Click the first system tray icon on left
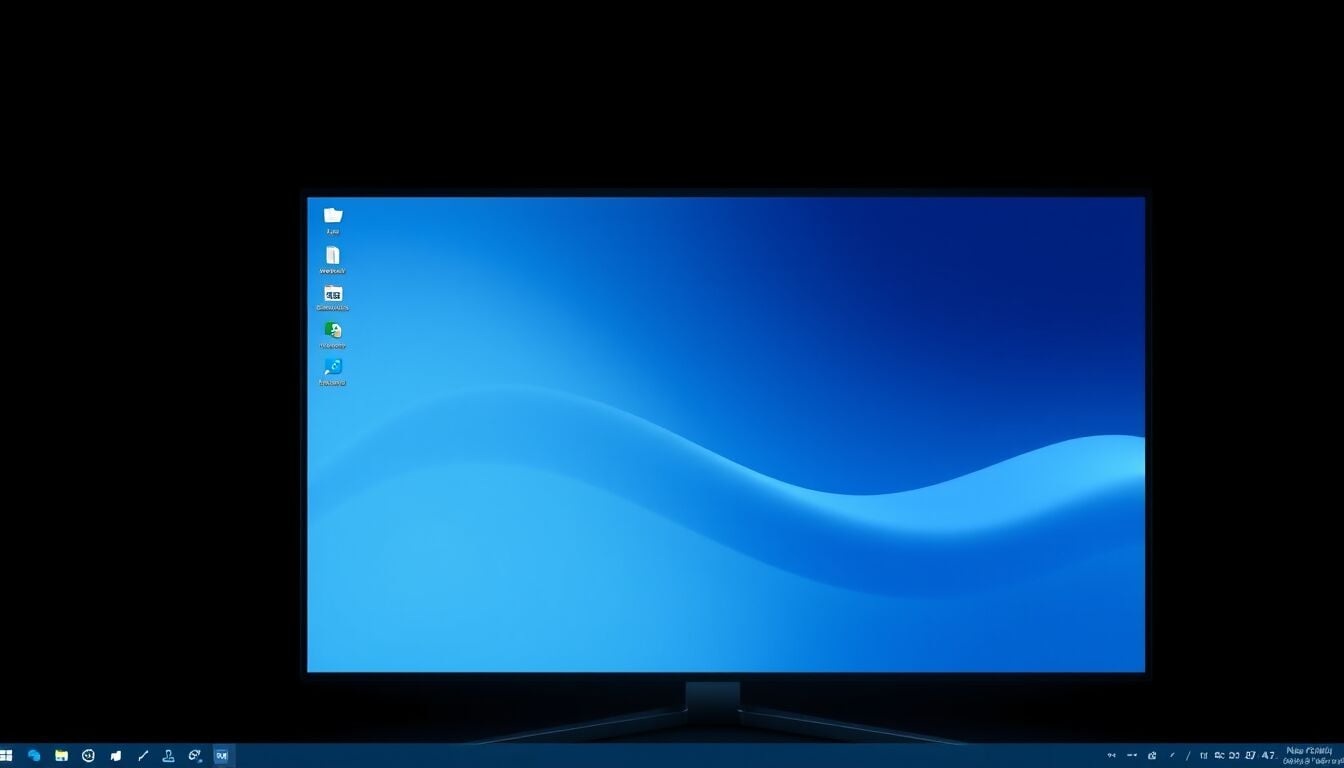The image size is (1344, 768). 1111,756
